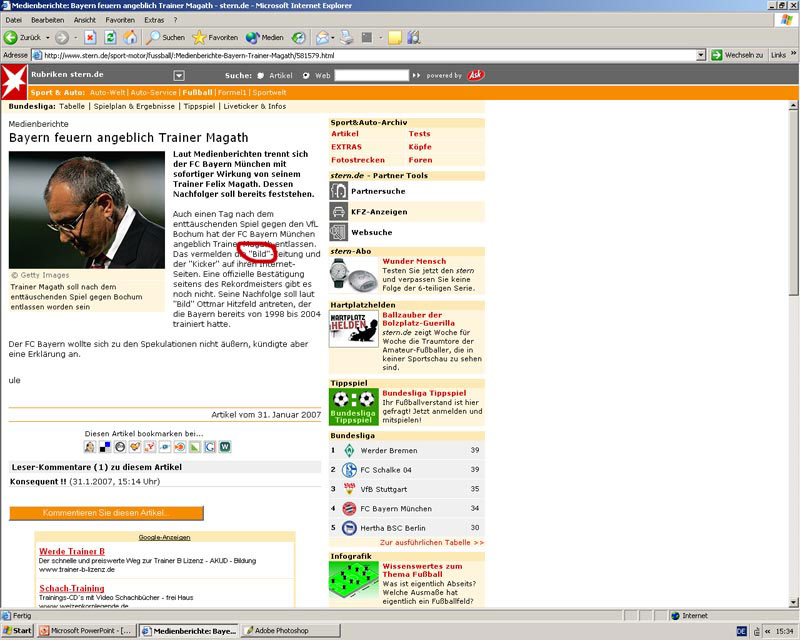Screen dimensions: 800x640
Task: Click the FC Bayern München club crest
Action: [x=349, y=508]
